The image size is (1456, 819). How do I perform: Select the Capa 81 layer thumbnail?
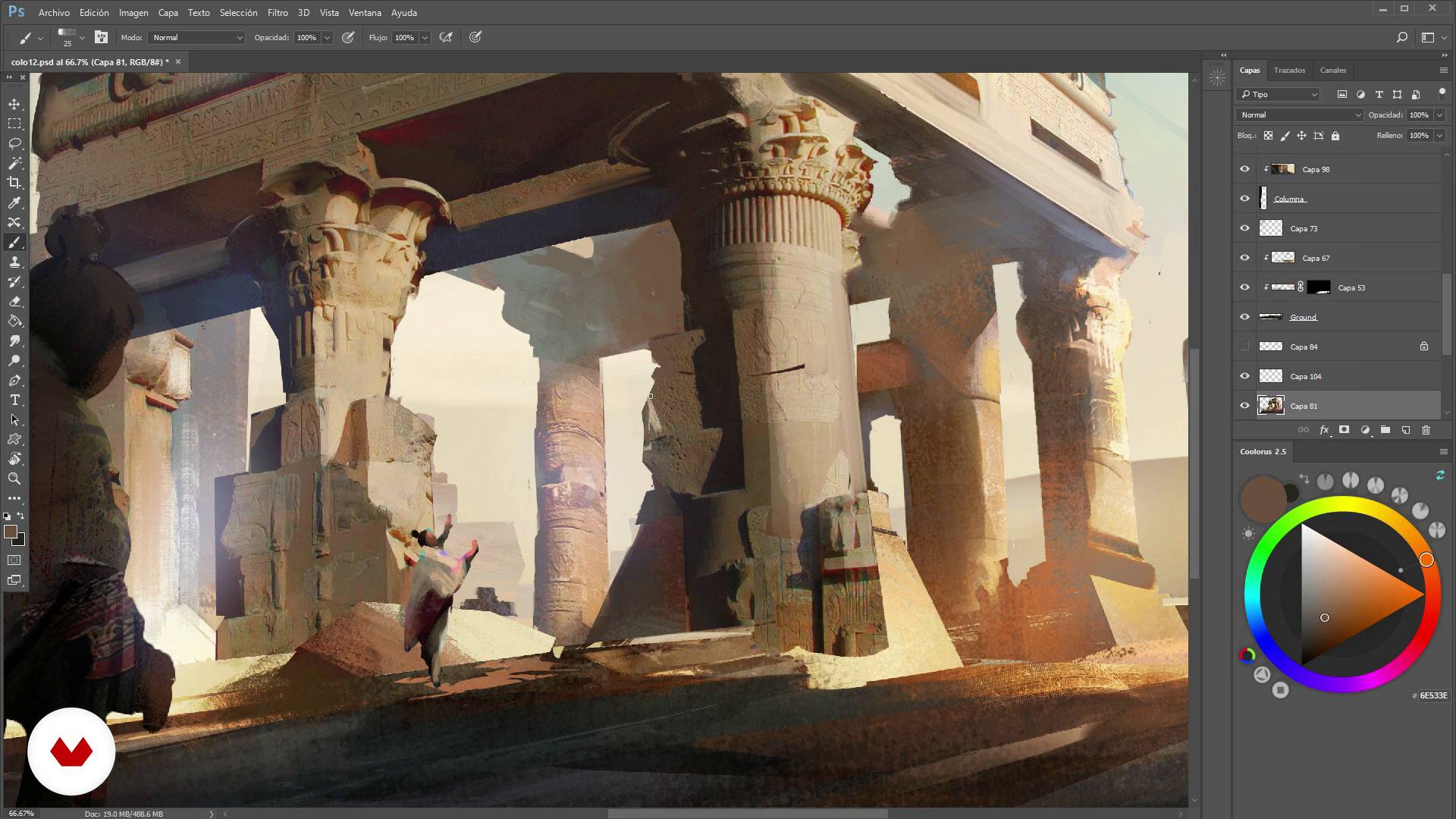pos(1271,406)
